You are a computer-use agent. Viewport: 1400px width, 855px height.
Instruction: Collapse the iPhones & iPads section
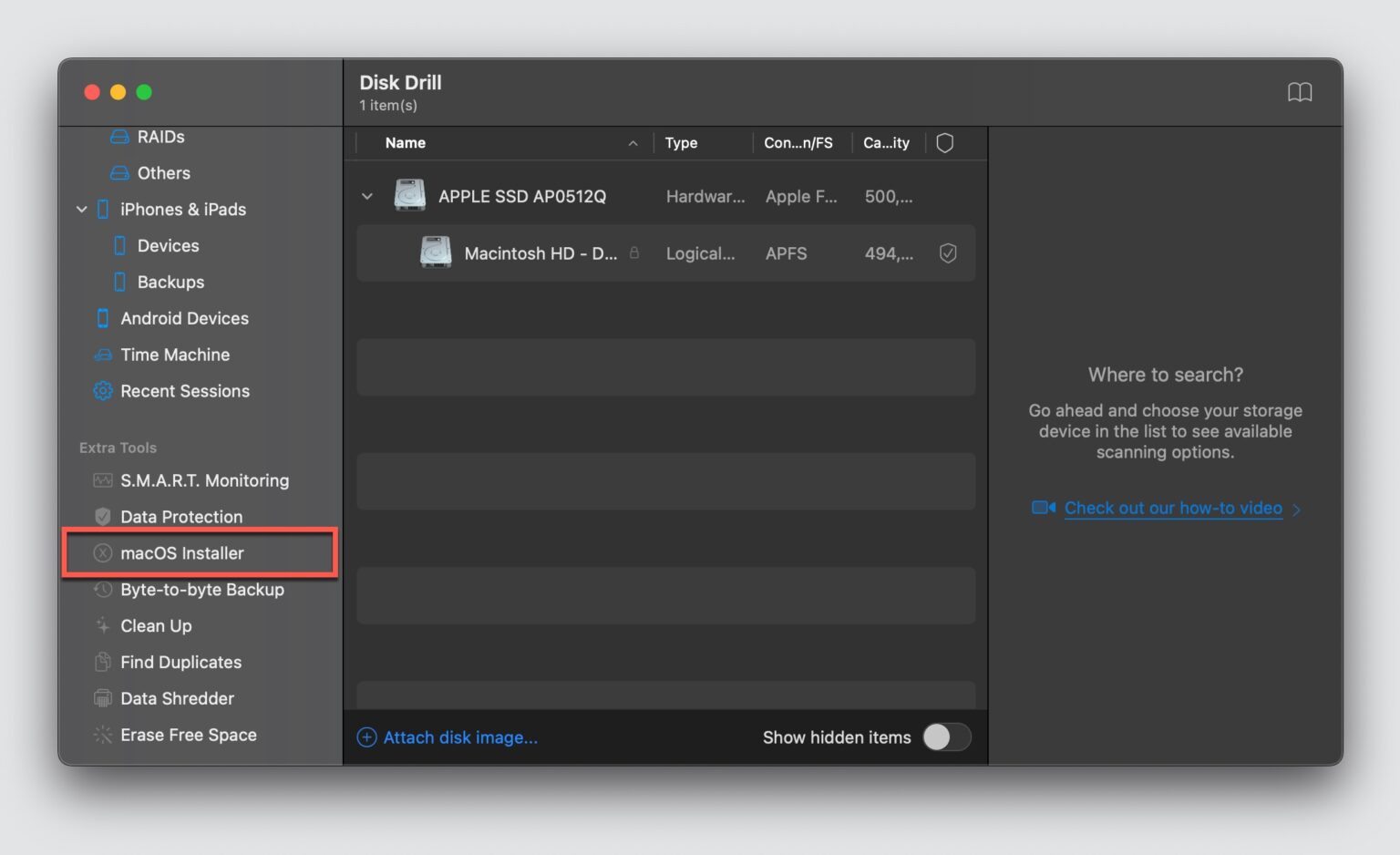click(x=81, y=209)
